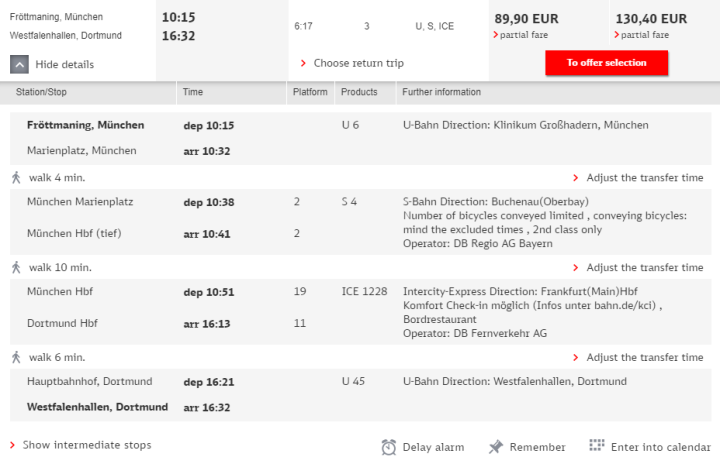Click the U 45 product entry
Screen dimensions: 720x464
click(x=353, y=381)
